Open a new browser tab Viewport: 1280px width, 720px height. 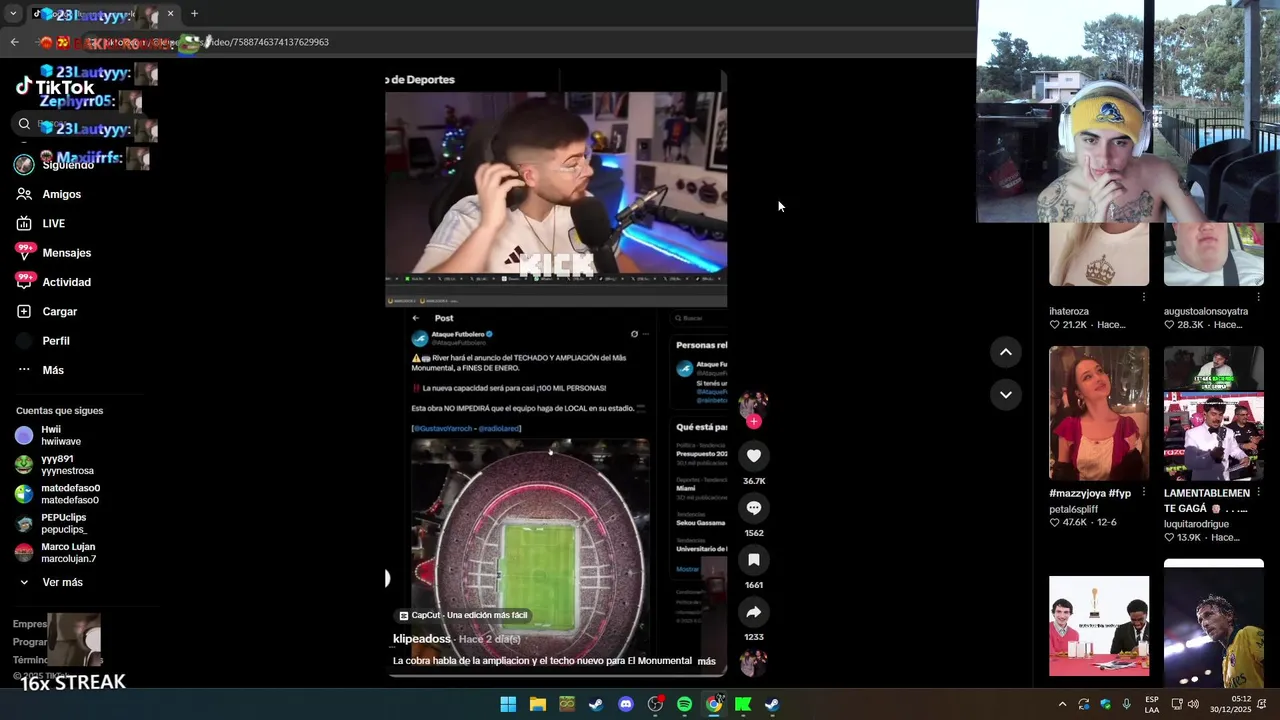click(194, 14)
